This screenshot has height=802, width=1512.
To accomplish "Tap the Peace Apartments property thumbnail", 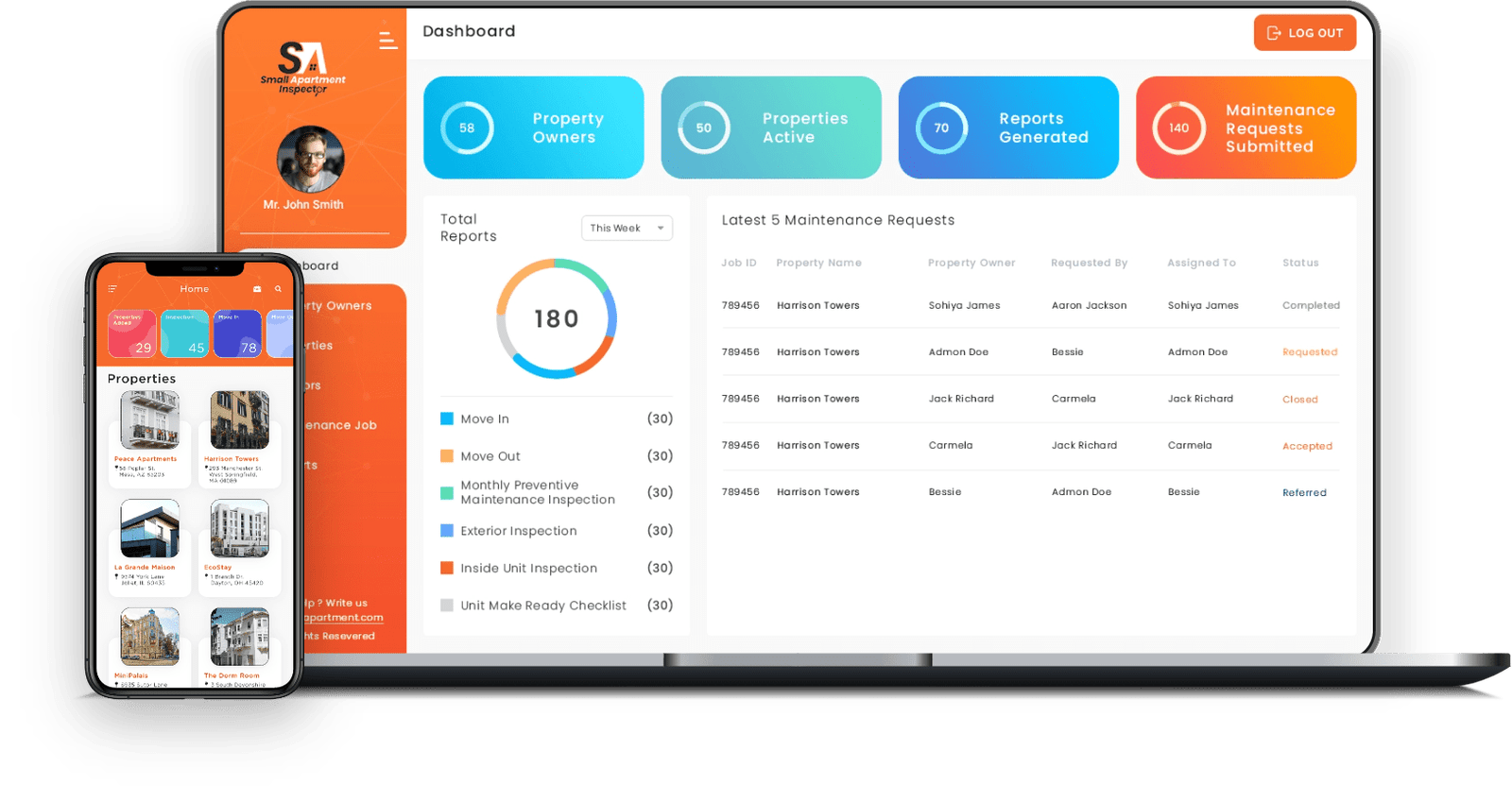I will pyautogui.click(x=149, y=420).
